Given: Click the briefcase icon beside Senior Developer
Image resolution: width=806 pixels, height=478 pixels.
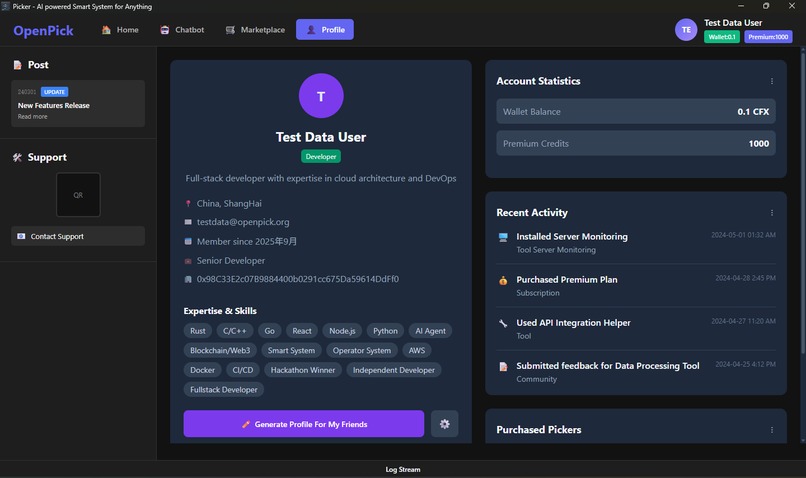Looking at the screenshot, I should point(188,261).
